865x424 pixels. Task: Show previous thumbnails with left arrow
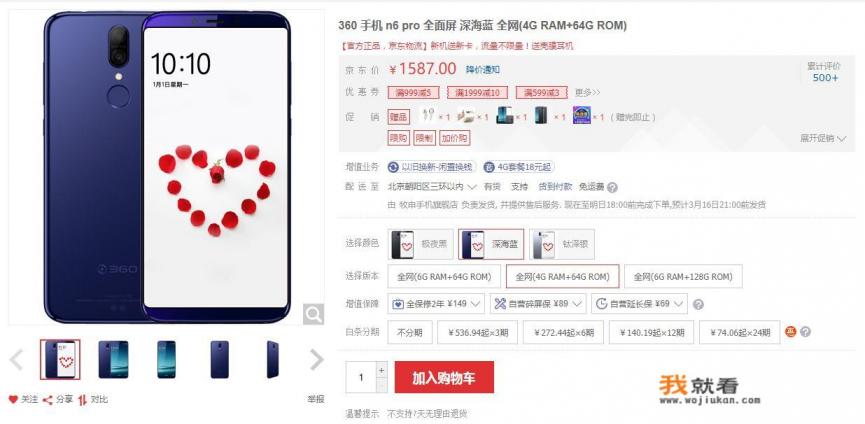[x=16, y=359]
